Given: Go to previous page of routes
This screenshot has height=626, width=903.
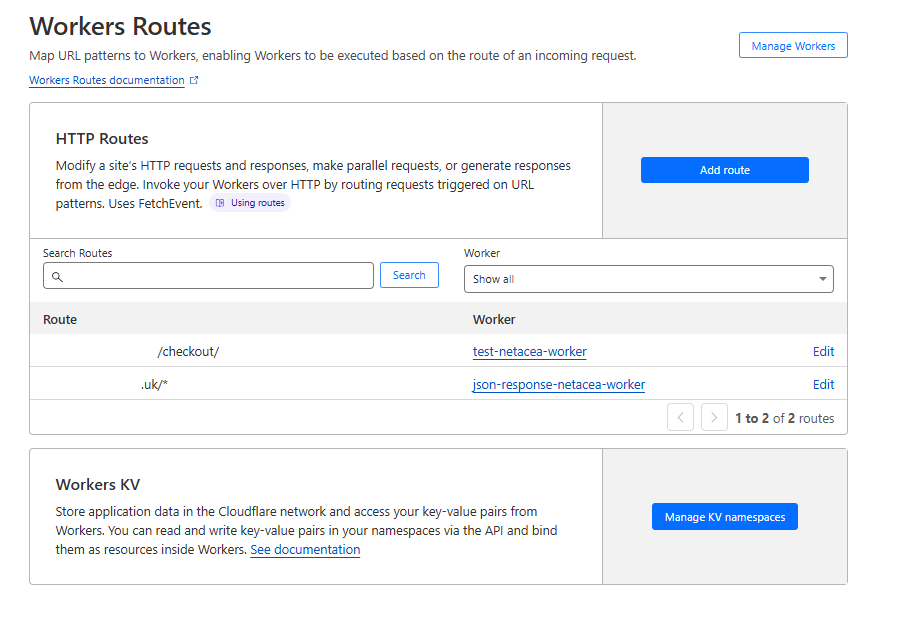Looking at the screenshot, I should click(680, 418).
